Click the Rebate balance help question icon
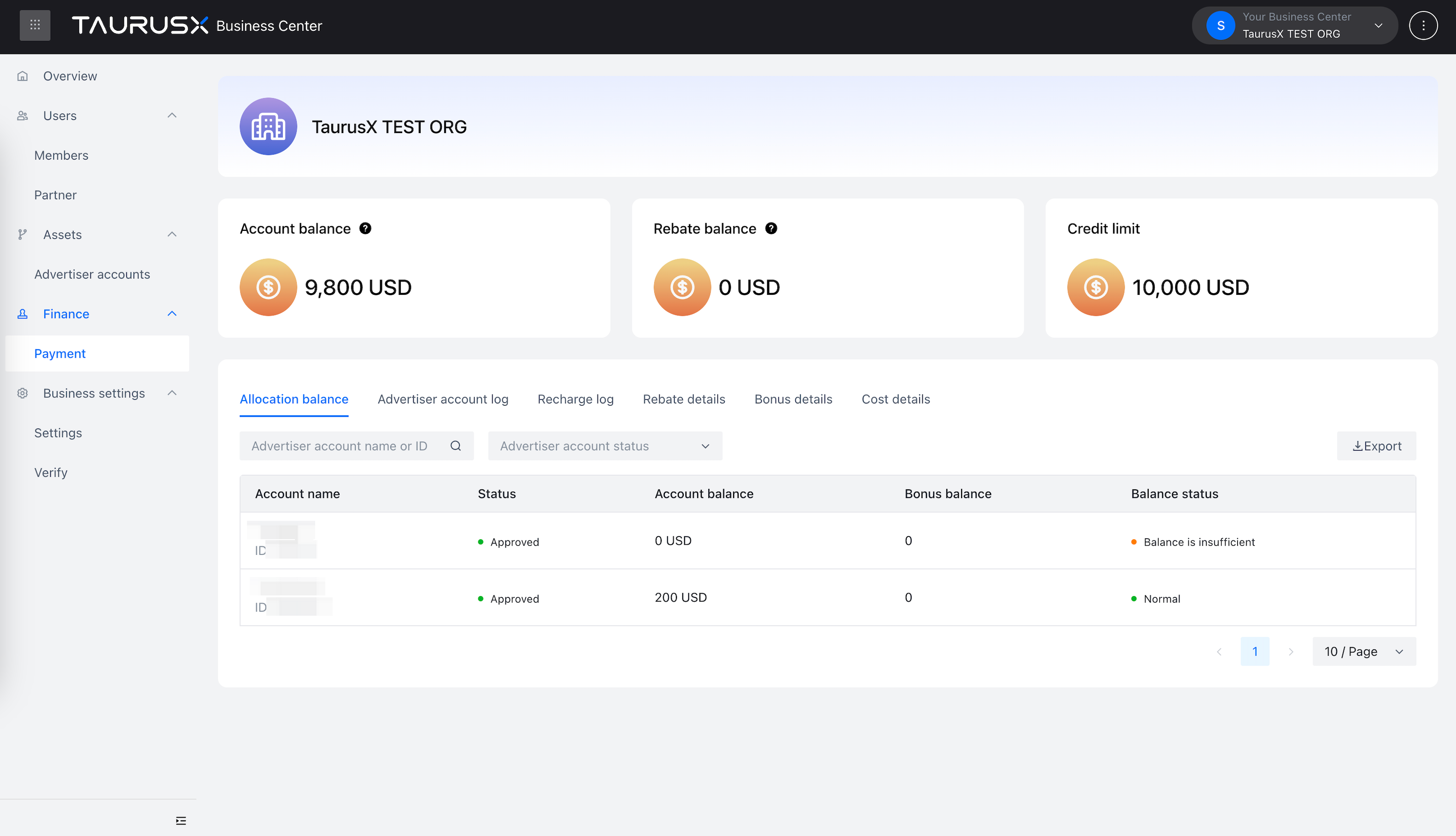Image resolution: width=1456 pixels, height=836 pixels. (x=771, y=229)
